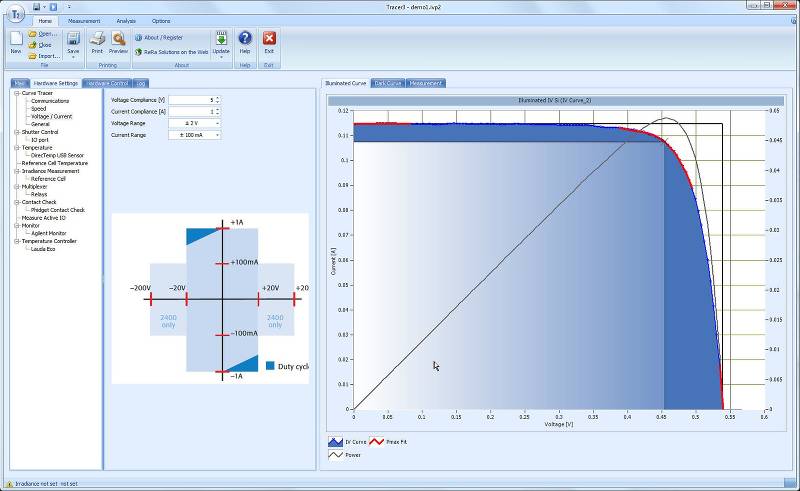Select Reference Cell under Irradiance Measurement
The height and width of the screenshot is (491, 800).
(48, 179)
